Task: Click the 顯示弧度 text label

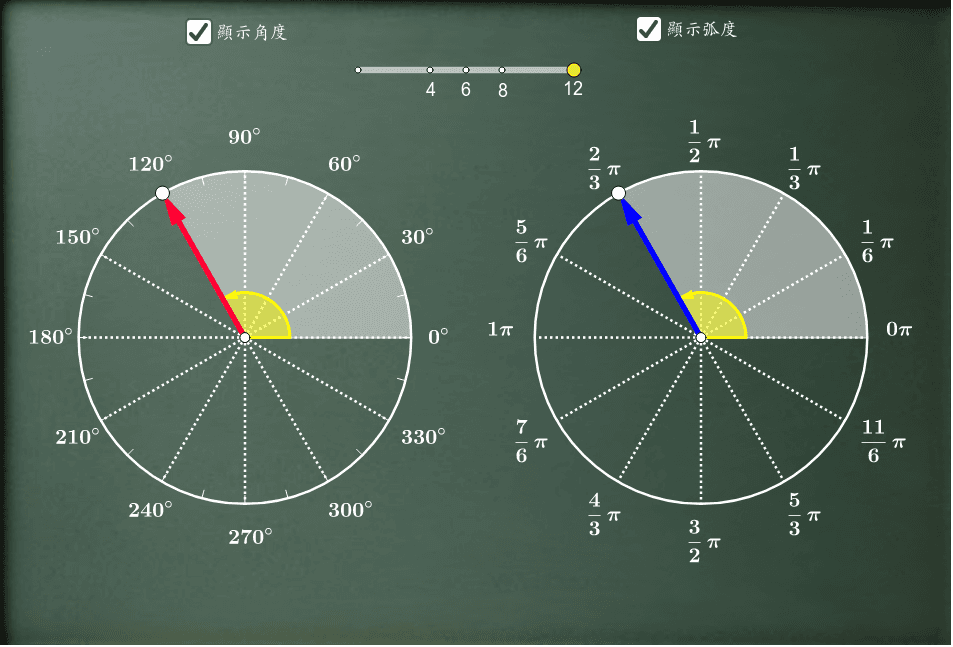Action: (702, 29)
